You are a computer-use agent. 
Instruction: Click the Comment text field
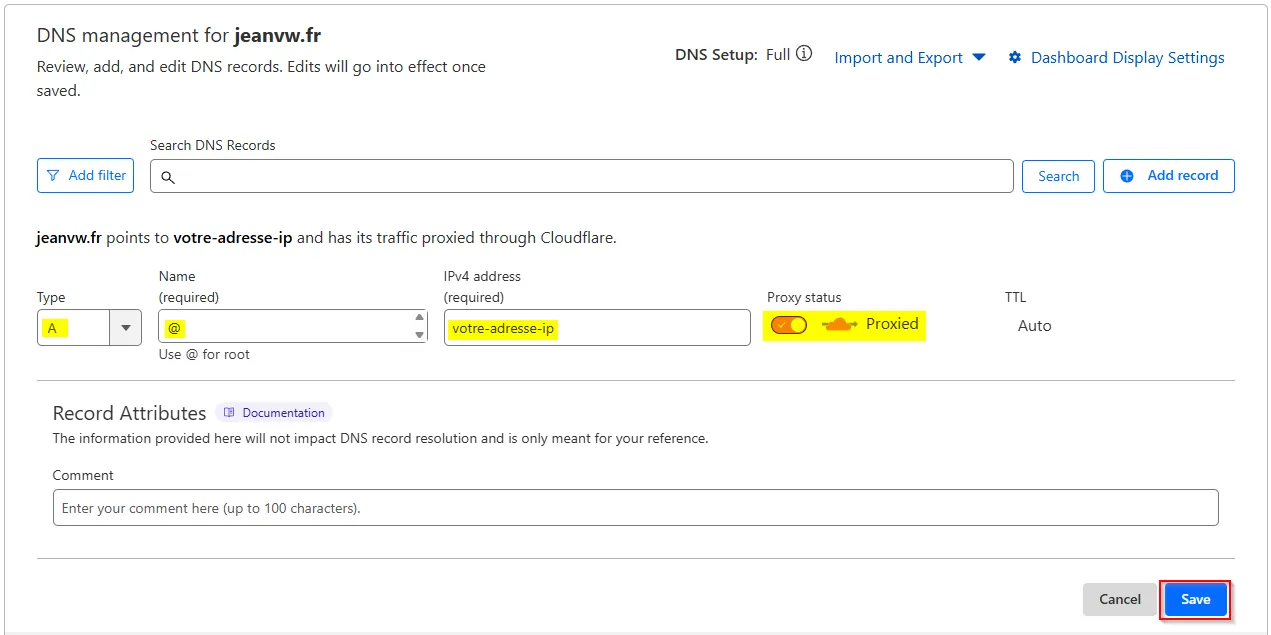[x=635, y=508]
